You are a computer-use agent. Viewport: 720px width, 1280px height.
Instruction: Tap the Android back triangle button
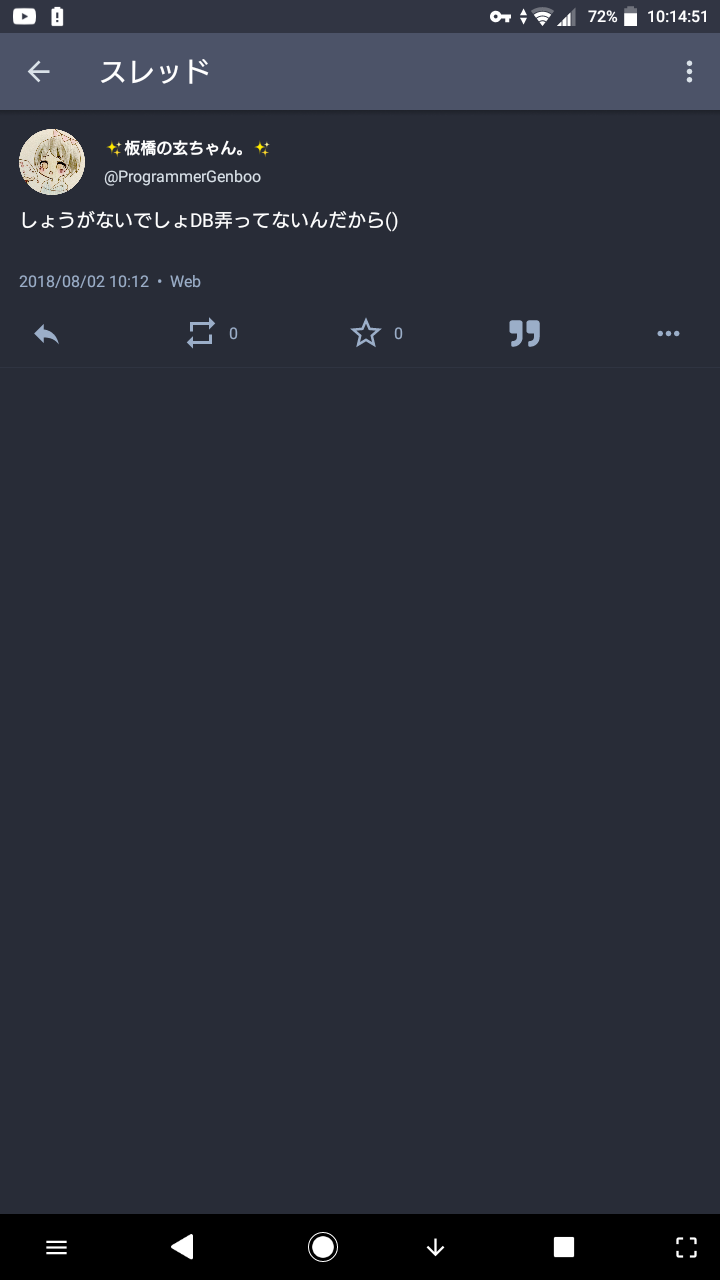coord(182,1246)
